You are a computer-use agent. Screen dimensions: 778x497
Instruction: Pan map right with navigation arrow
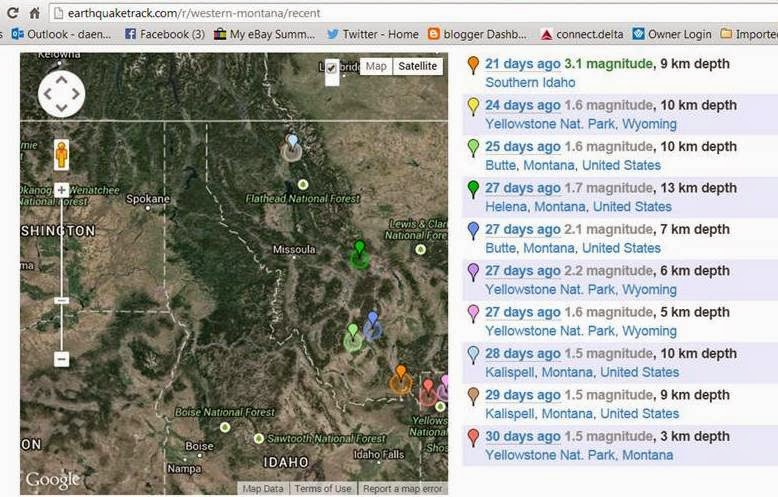coord(75,94)
